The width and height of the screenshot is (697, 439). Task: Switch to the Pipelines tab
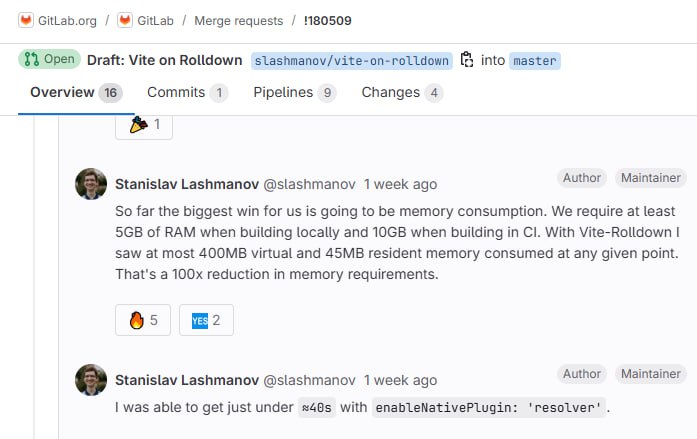tap(294, 92)
